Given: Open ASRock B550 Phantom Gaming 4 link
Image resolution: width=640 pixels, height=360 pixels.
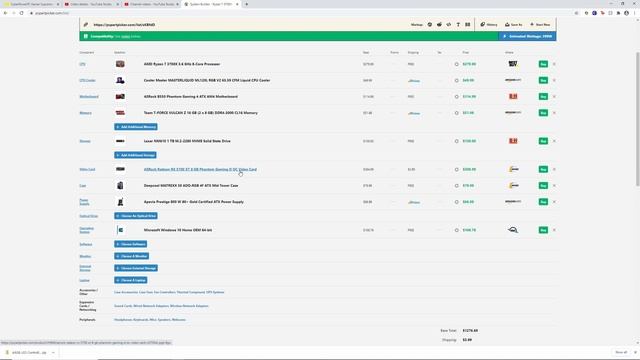Looking at the screenshot, I should coord(191,97).
